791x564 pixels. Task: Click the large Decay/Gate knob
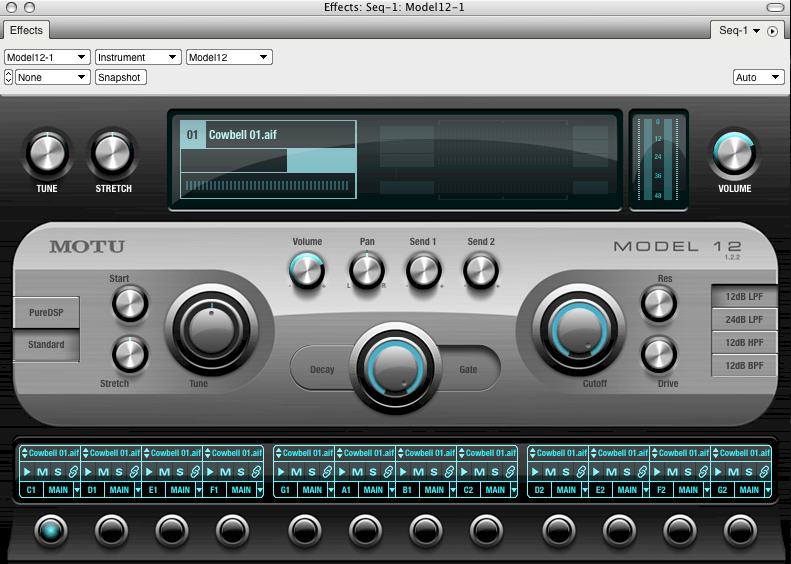click(x=396, y=368)
